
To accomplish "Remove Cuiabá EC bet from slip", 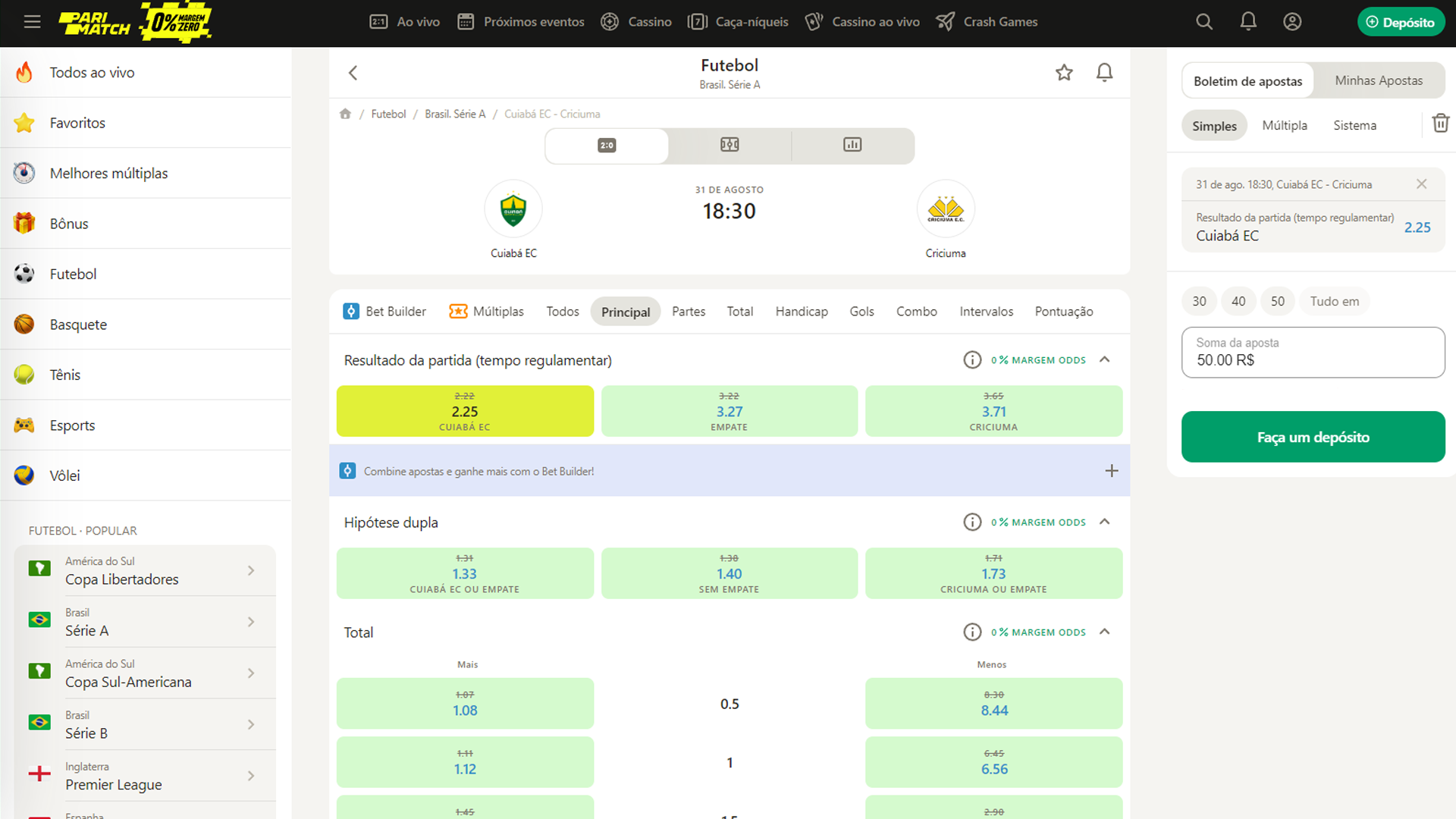I will [x=1421, y=184].
